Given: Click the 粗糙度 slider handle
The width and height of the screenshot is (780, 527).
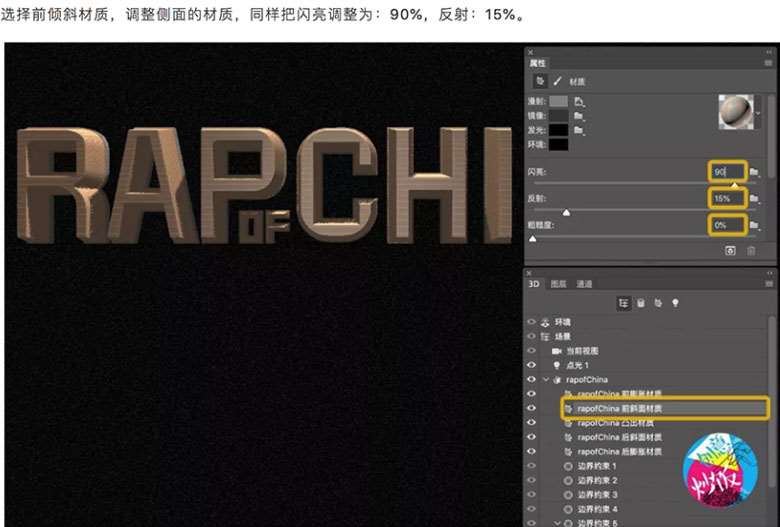Looking at the screenshot, I should (x=533, y=239).
